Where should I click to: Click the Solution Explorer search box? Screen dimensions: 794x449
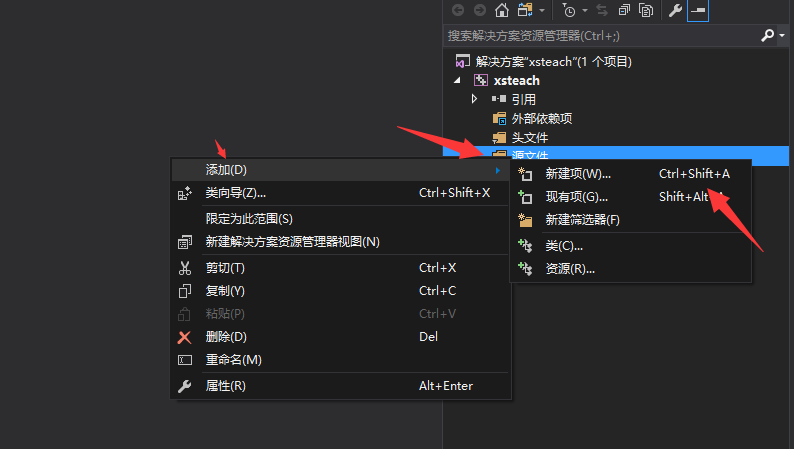pos(600,35)
